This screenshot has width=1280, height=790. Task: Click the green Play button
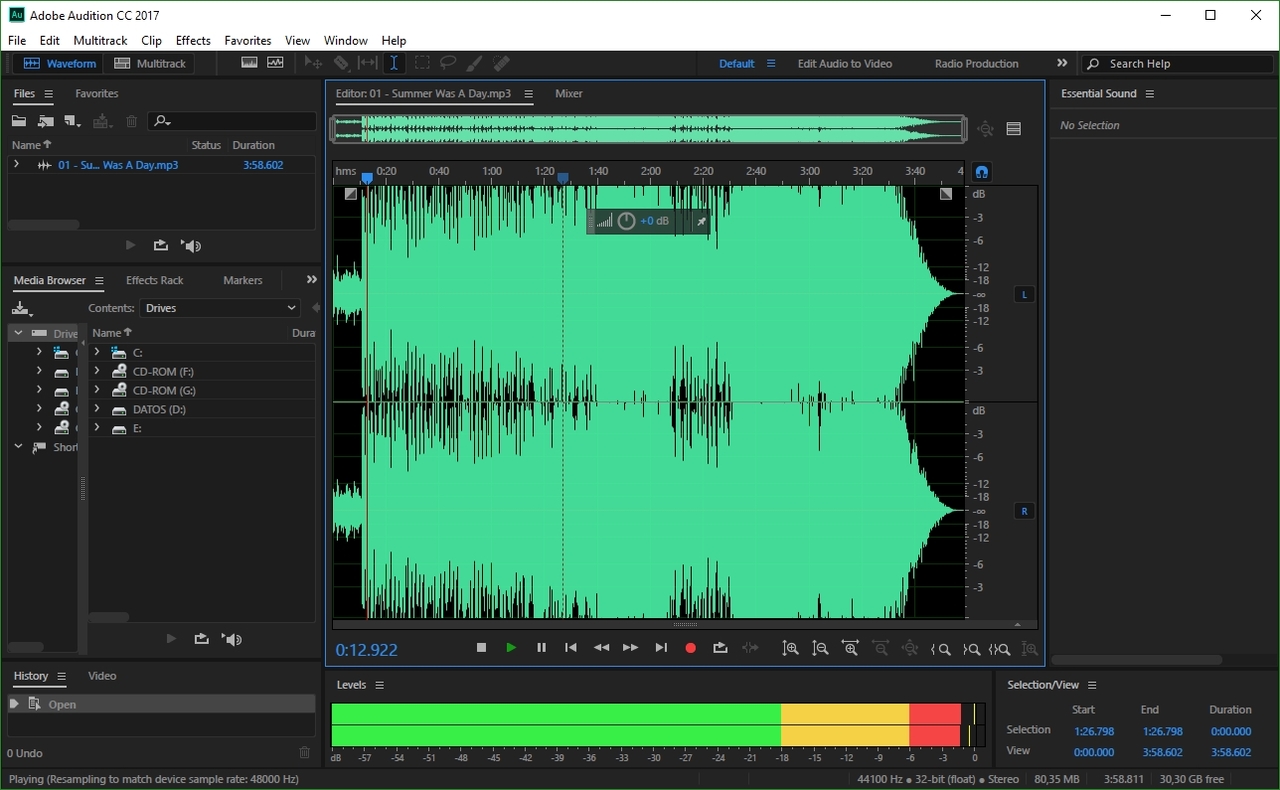[x=511, y=648]
